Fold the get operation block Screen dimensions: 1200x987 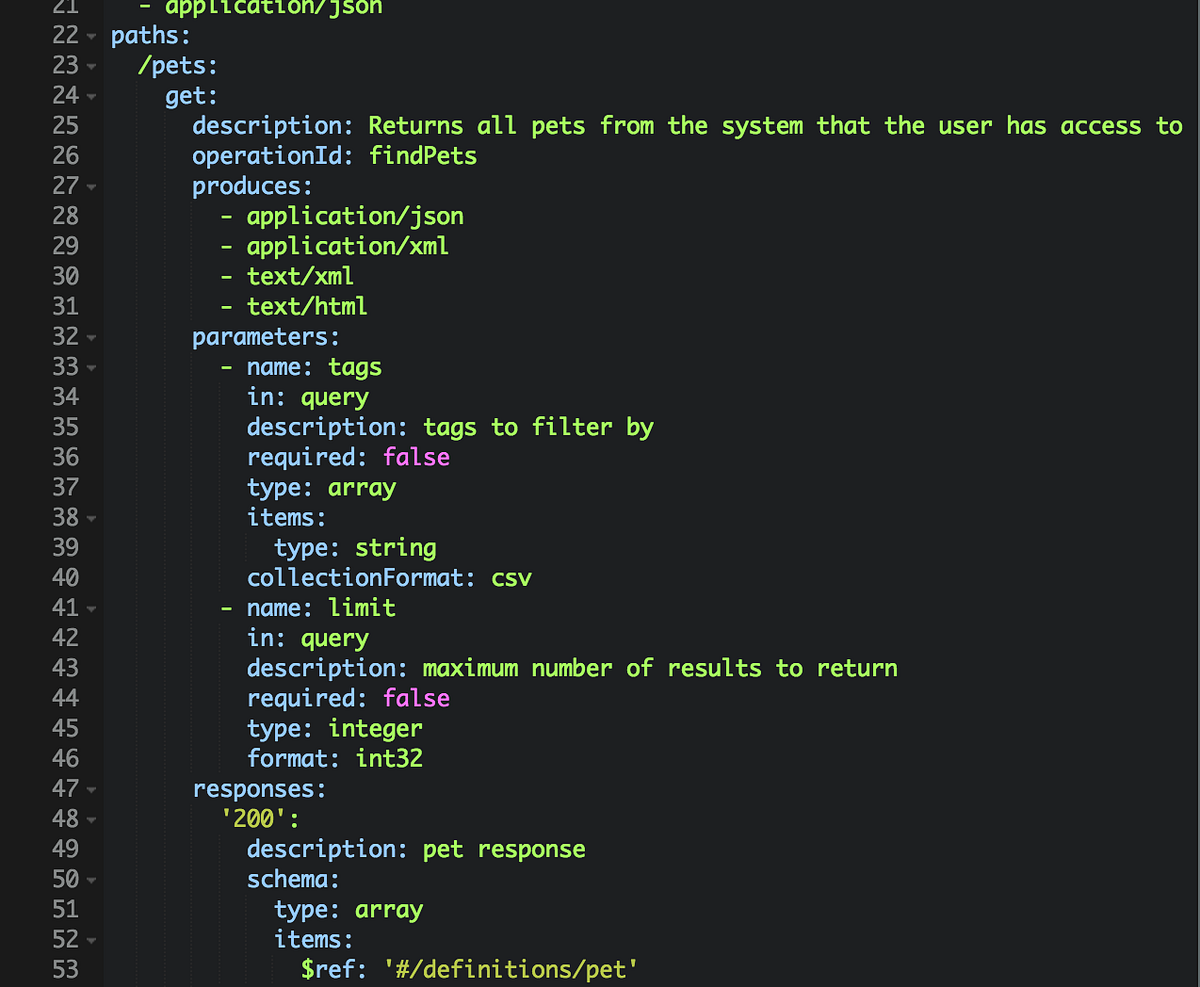(x=90, y=98)
